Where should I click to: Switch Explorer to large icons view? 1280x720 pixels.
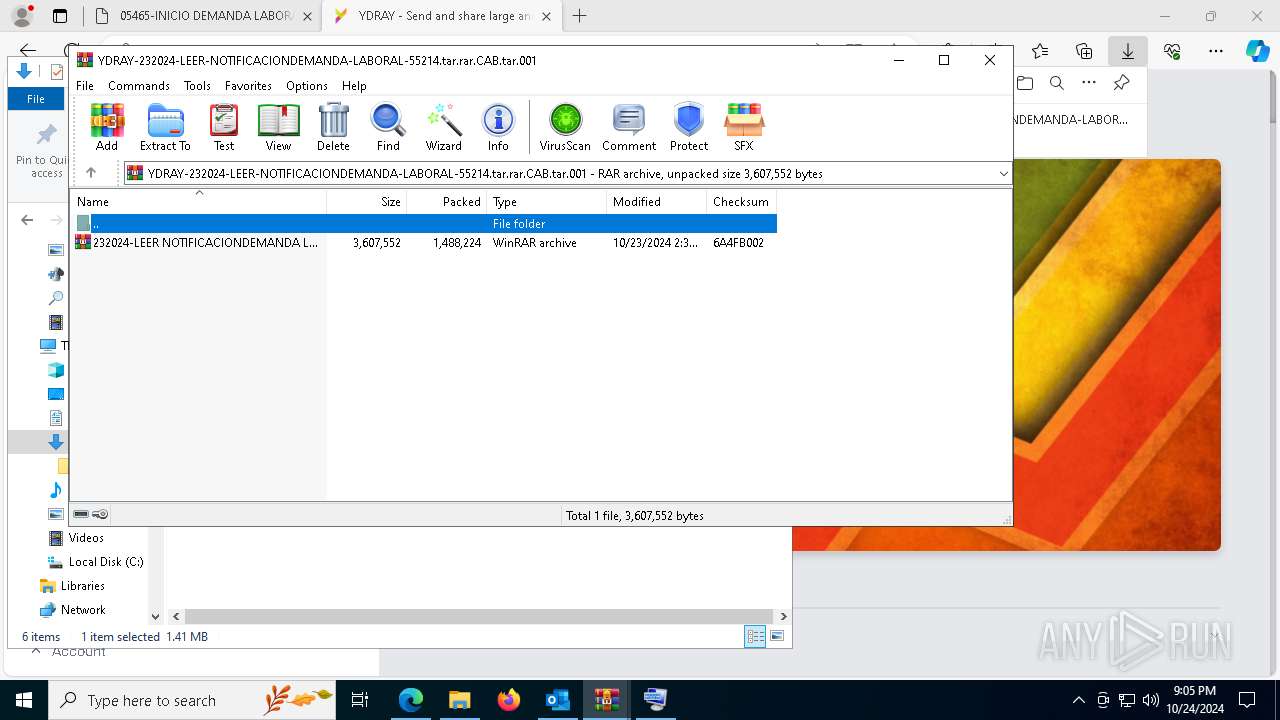click(777, 636)
